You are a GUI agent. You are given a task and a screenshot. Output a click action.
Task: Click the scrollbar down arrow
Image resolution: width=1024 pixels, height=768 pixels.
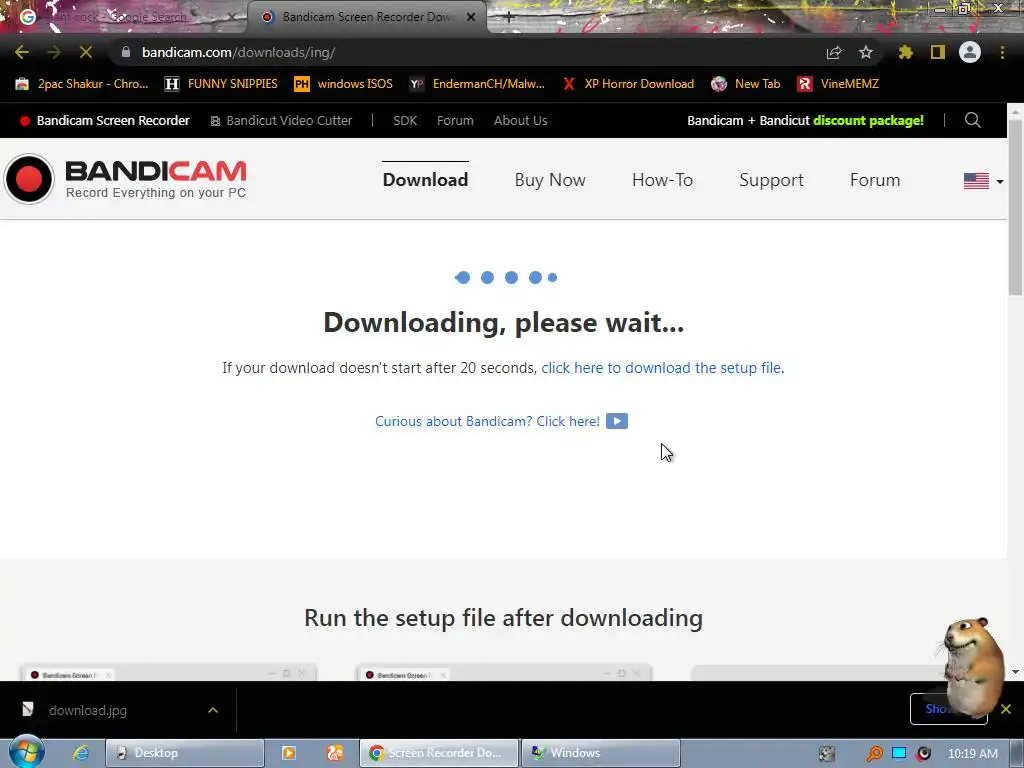[1016, 672]
